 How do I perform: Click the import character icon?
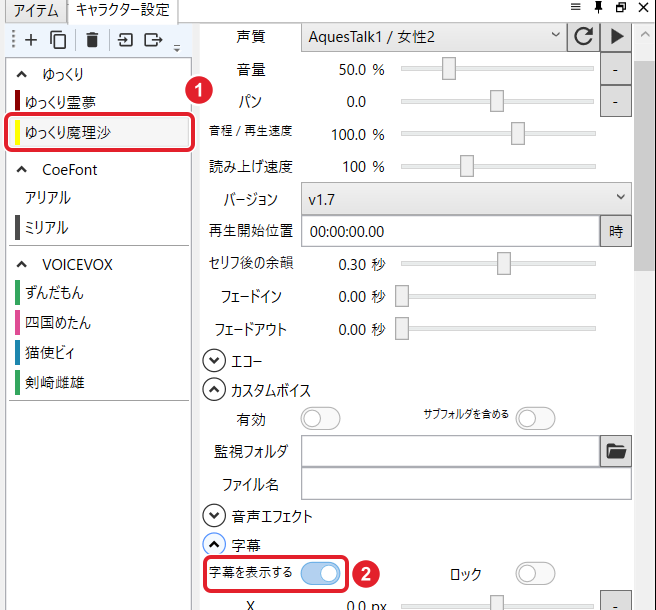[125, 40]
